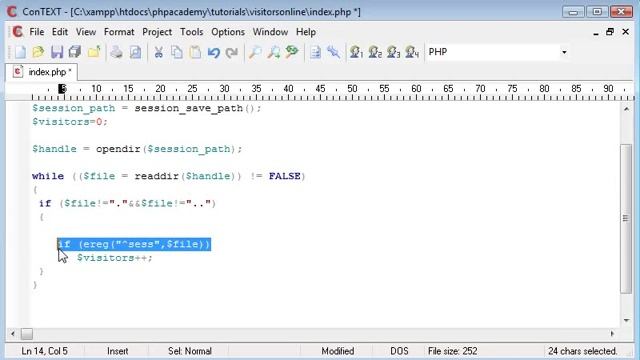Viewport: 640px width, 360px height.
Task: Cut the selection with the scissors icon
Action: tap(158, 52)
